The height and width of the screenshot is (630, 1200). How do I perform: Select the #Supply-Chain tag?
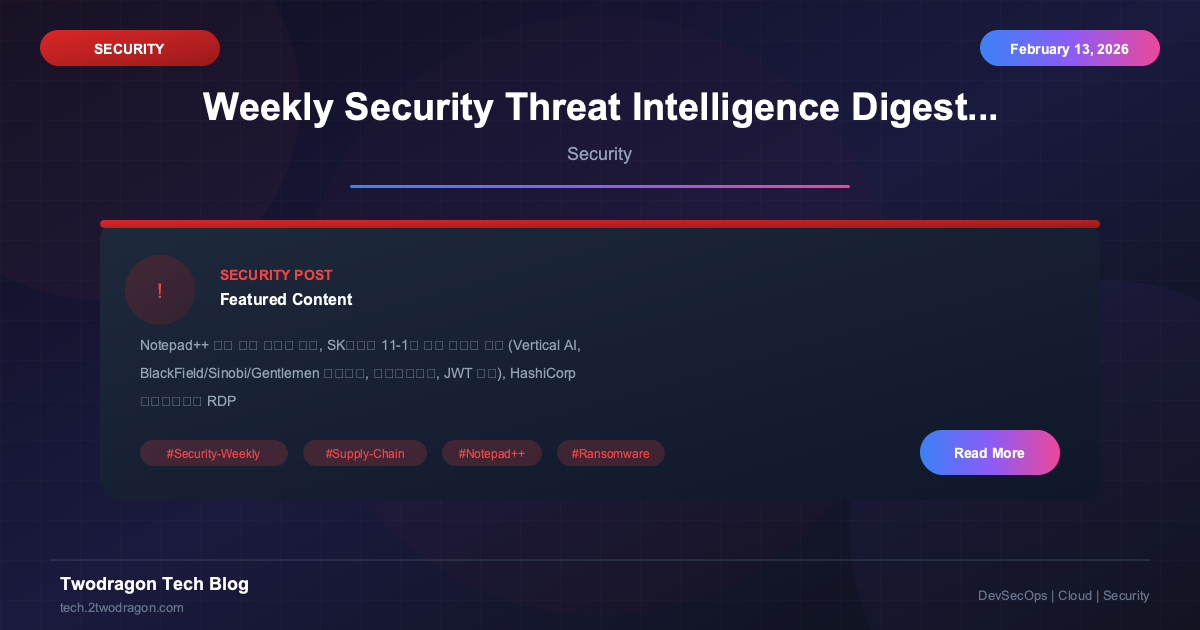pyautogui.click(x=365, y=453)
